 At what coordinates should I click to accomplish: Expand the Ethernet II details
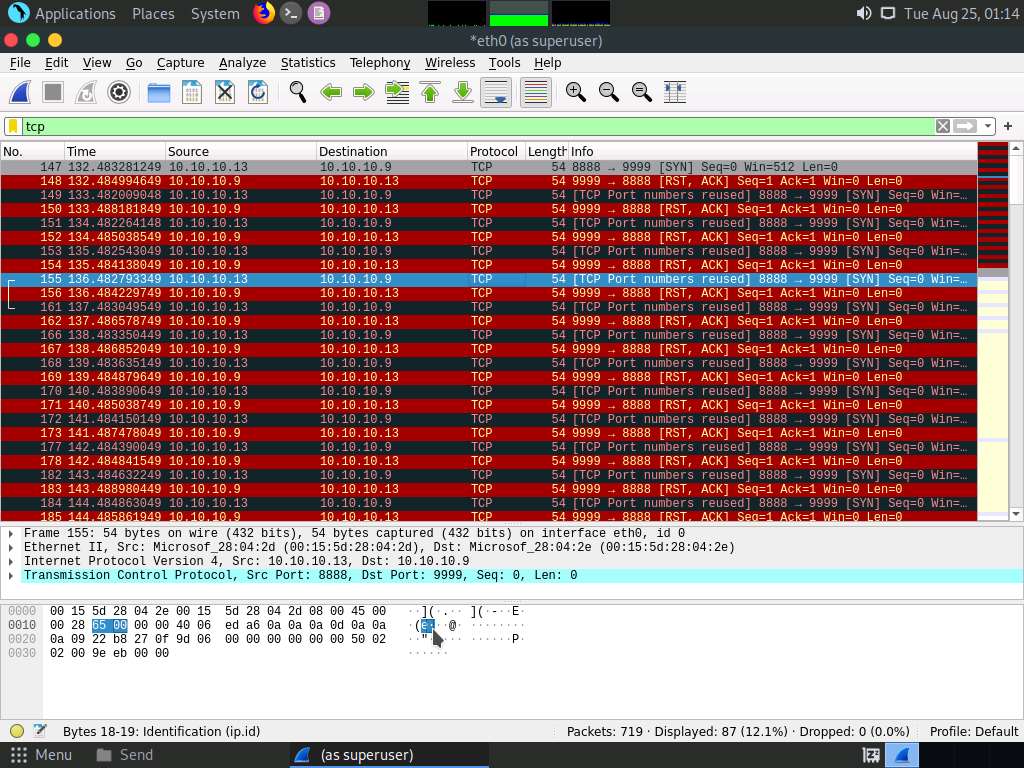(10, 547)
